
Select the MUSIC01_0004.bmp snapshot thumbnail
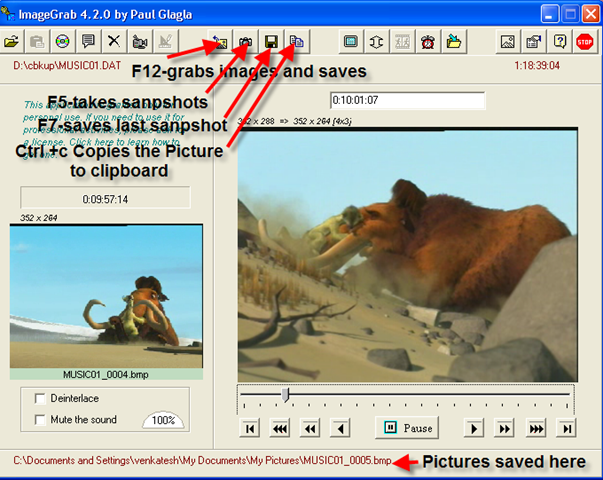106,297
